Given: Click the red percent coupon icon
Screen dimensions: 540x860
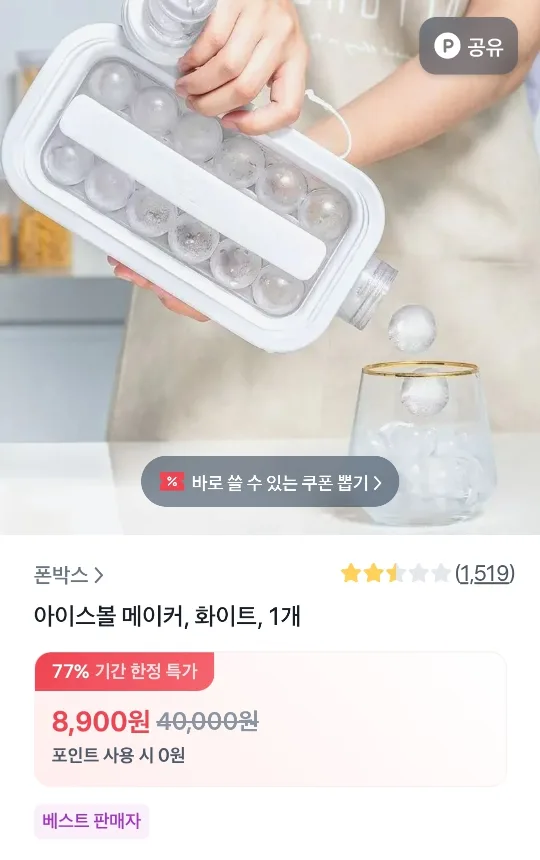Looking at the screenshot, I should [x=172, y=482].
